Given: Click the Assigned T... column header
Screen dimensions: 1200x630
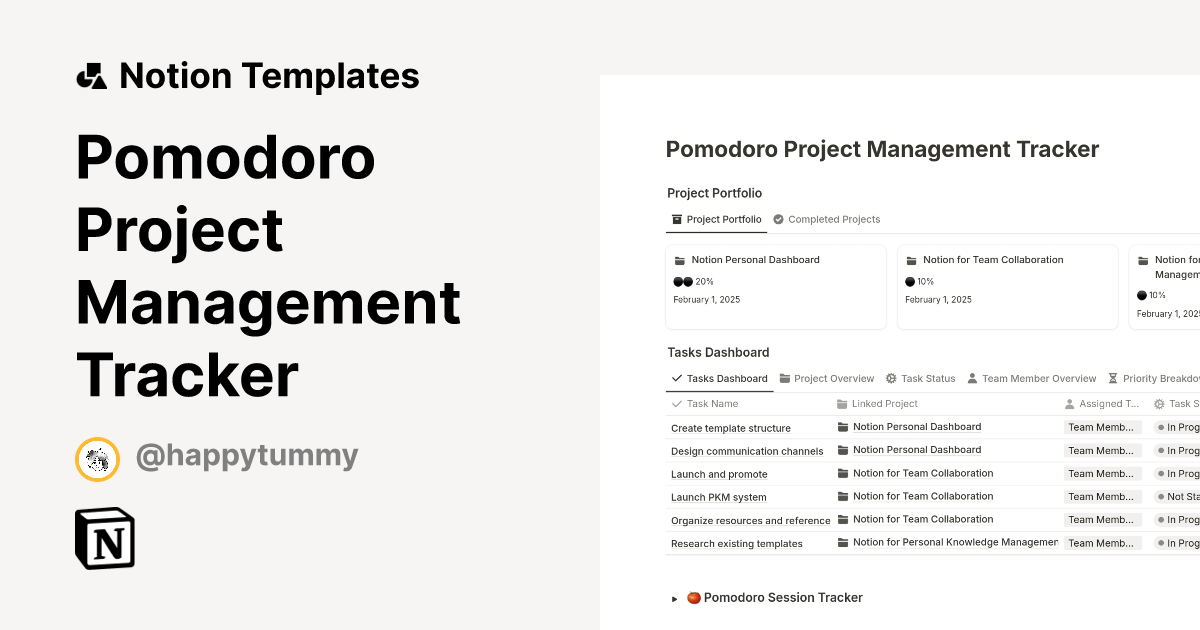Looking at the screenshot, I should [1103, 403].
